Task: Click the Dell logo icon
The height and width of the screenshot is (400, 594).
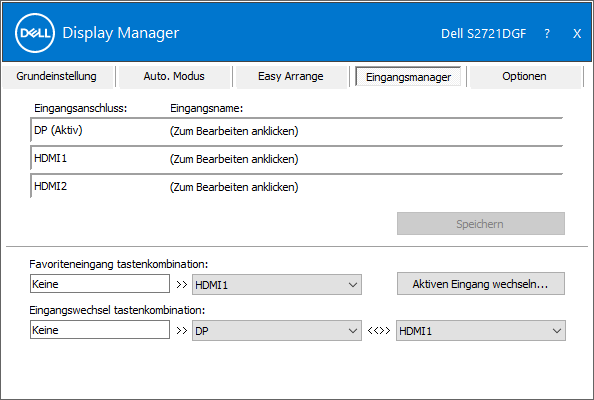Action: (x=35, y=33)
